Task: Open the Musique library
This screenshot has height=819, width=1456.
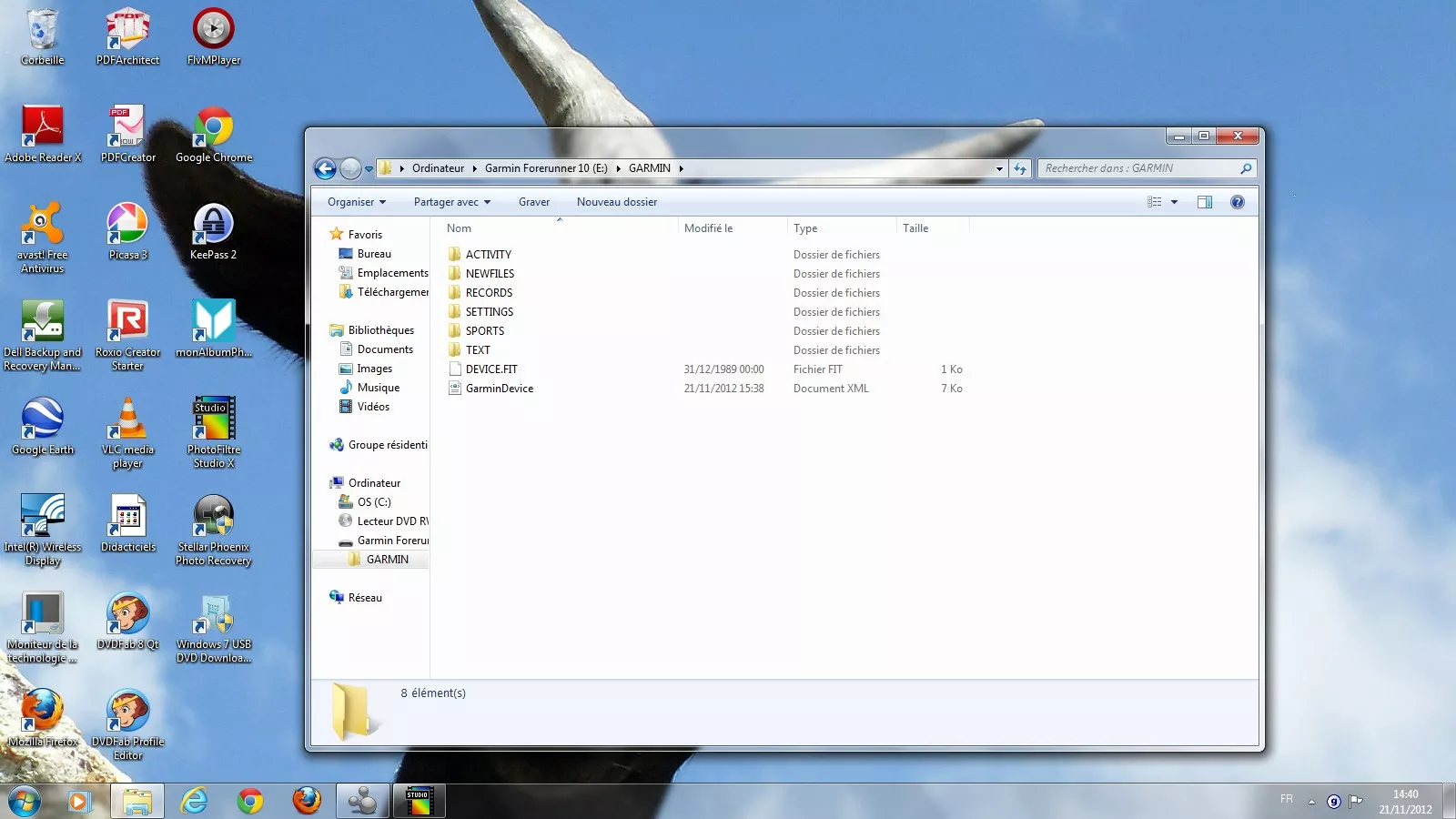Action: click(378, 388)
